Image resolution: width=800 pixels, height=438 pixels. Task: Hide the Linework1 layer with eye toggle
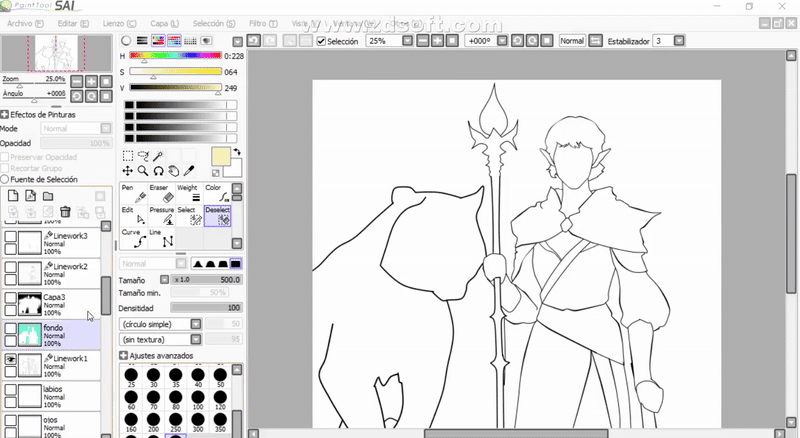point(11,358)
